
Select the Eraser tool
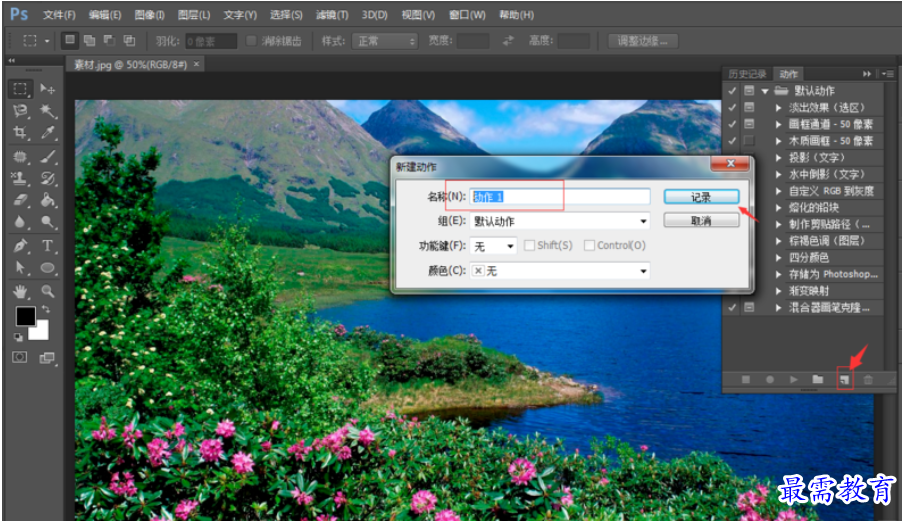20,200
